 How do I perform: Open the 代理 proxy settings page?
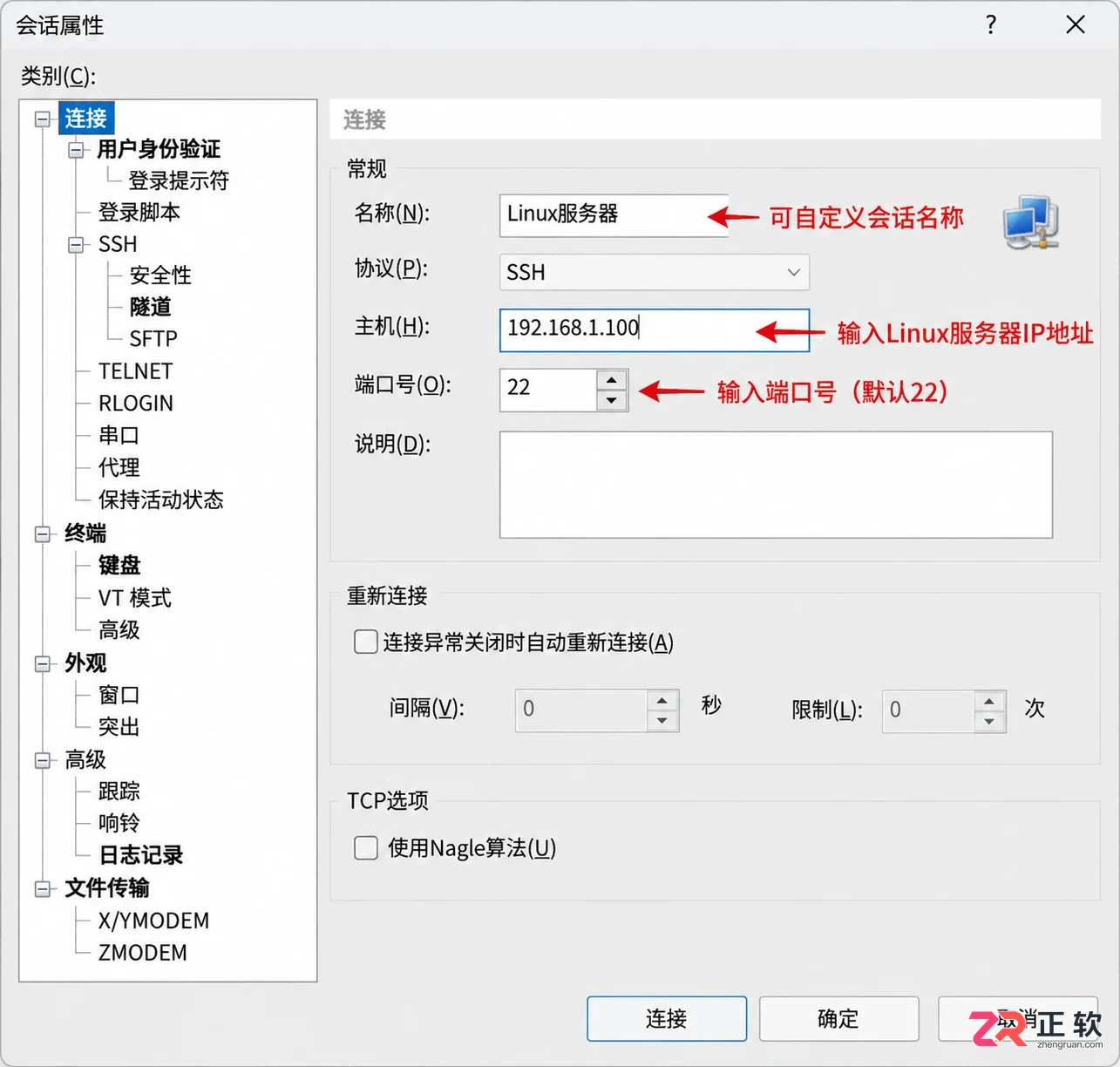(119, 467)
